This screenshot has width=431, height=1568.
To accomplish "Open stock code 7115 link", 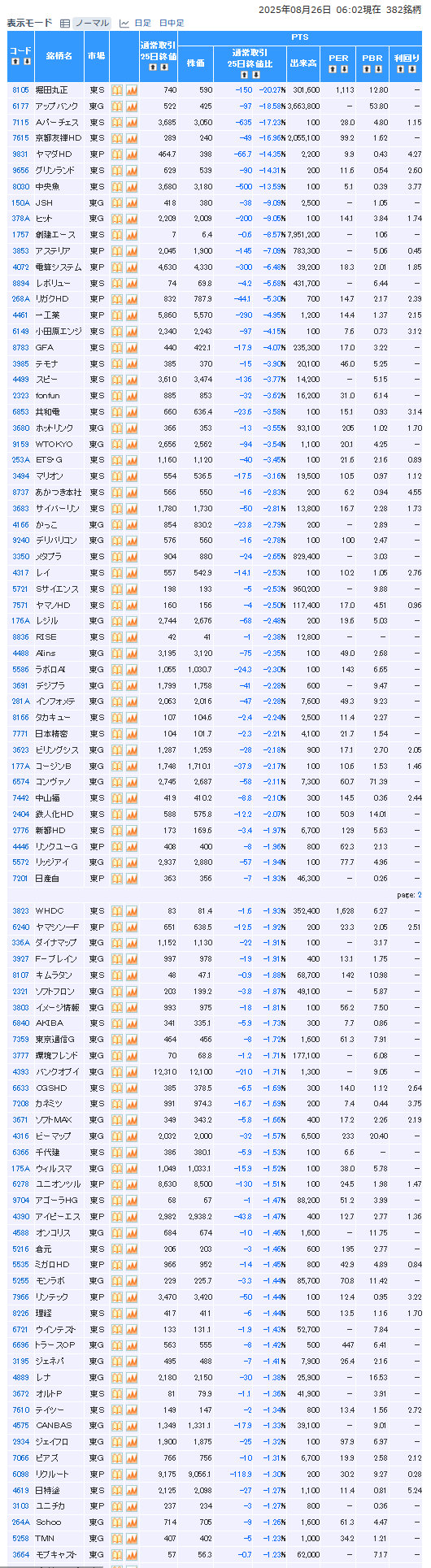I will pyautogui.click(x=20, y=123).
